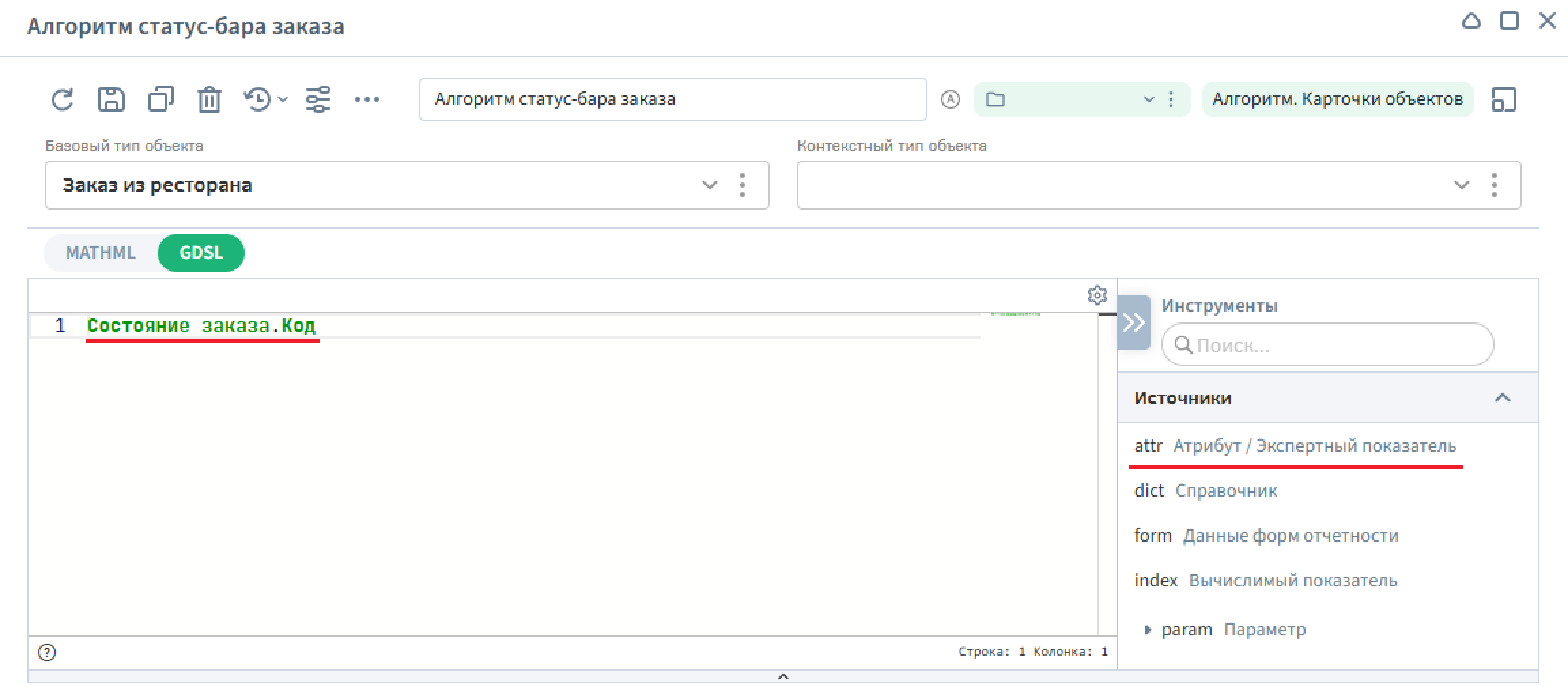Click the layout panel icon at top right

click(1503, 100)
